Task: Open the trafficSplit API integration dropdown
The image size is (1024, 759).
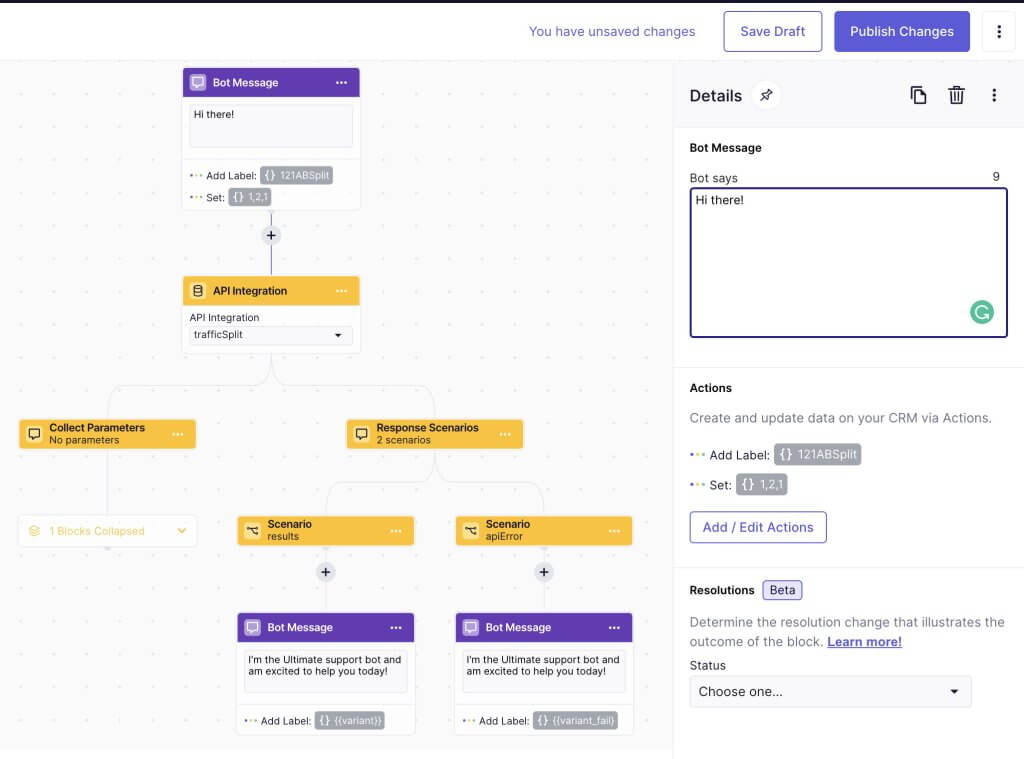Action: [x=271, y=334]
